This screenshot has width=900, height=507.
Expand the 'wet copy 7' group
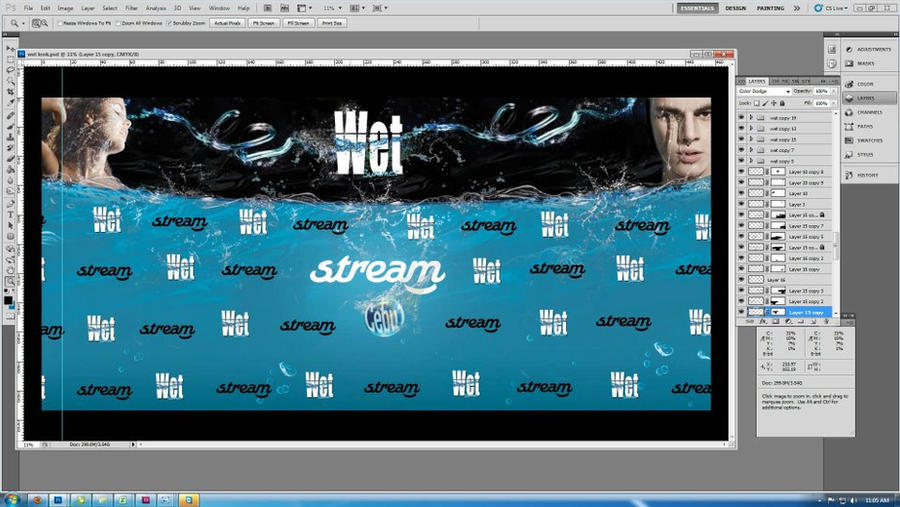coord(751,150)
